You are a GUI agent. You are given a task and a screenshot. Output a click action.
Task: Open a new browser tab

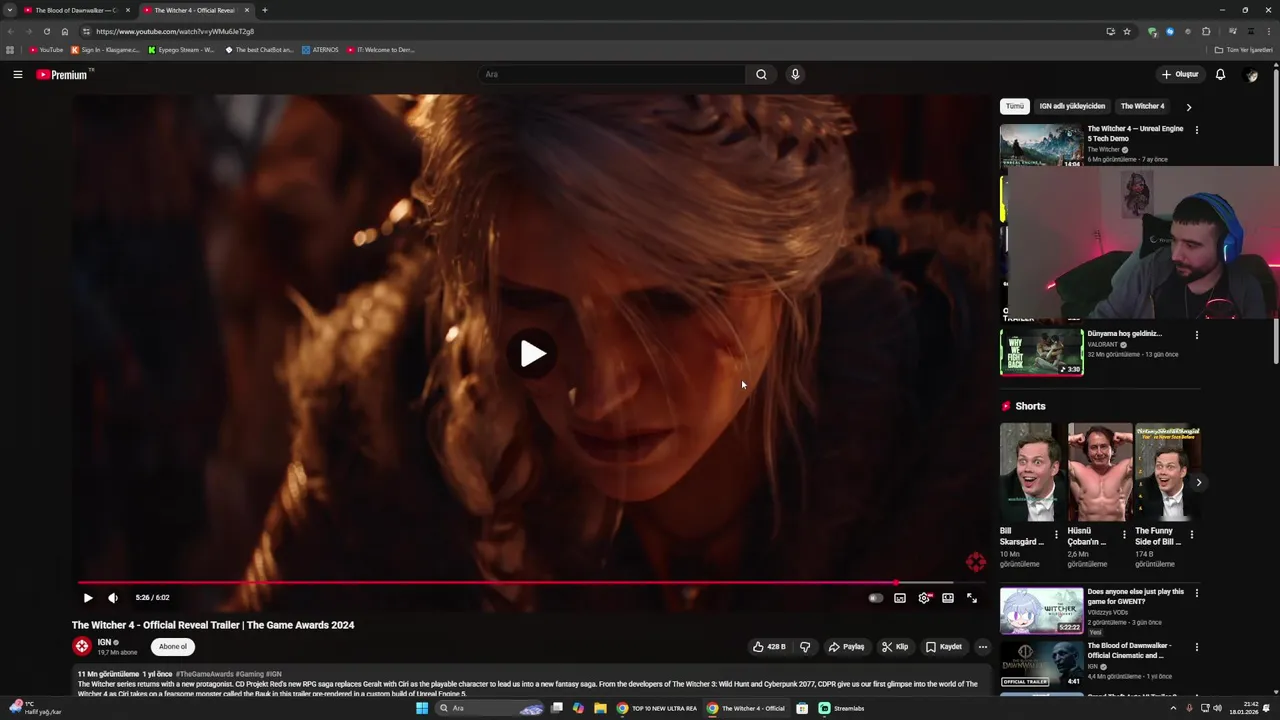pos(265,10)
